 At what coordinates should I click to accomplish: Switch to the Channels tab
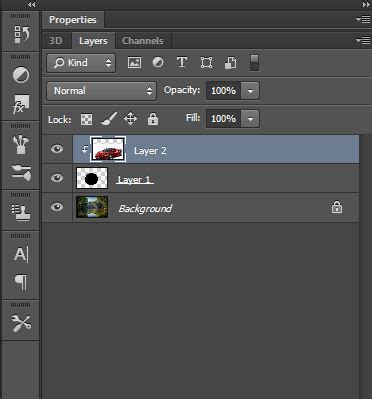pos(143,41)
